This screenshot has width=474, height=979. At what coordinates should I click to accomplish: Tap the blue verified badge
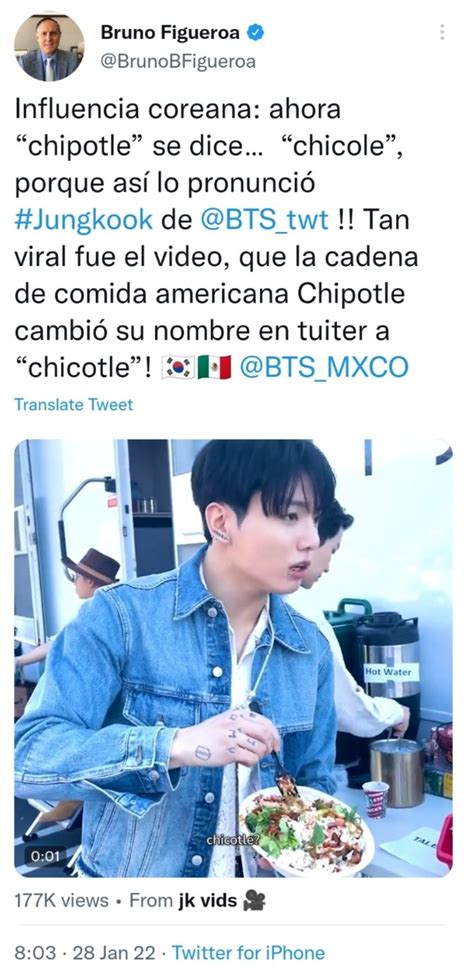255,33
